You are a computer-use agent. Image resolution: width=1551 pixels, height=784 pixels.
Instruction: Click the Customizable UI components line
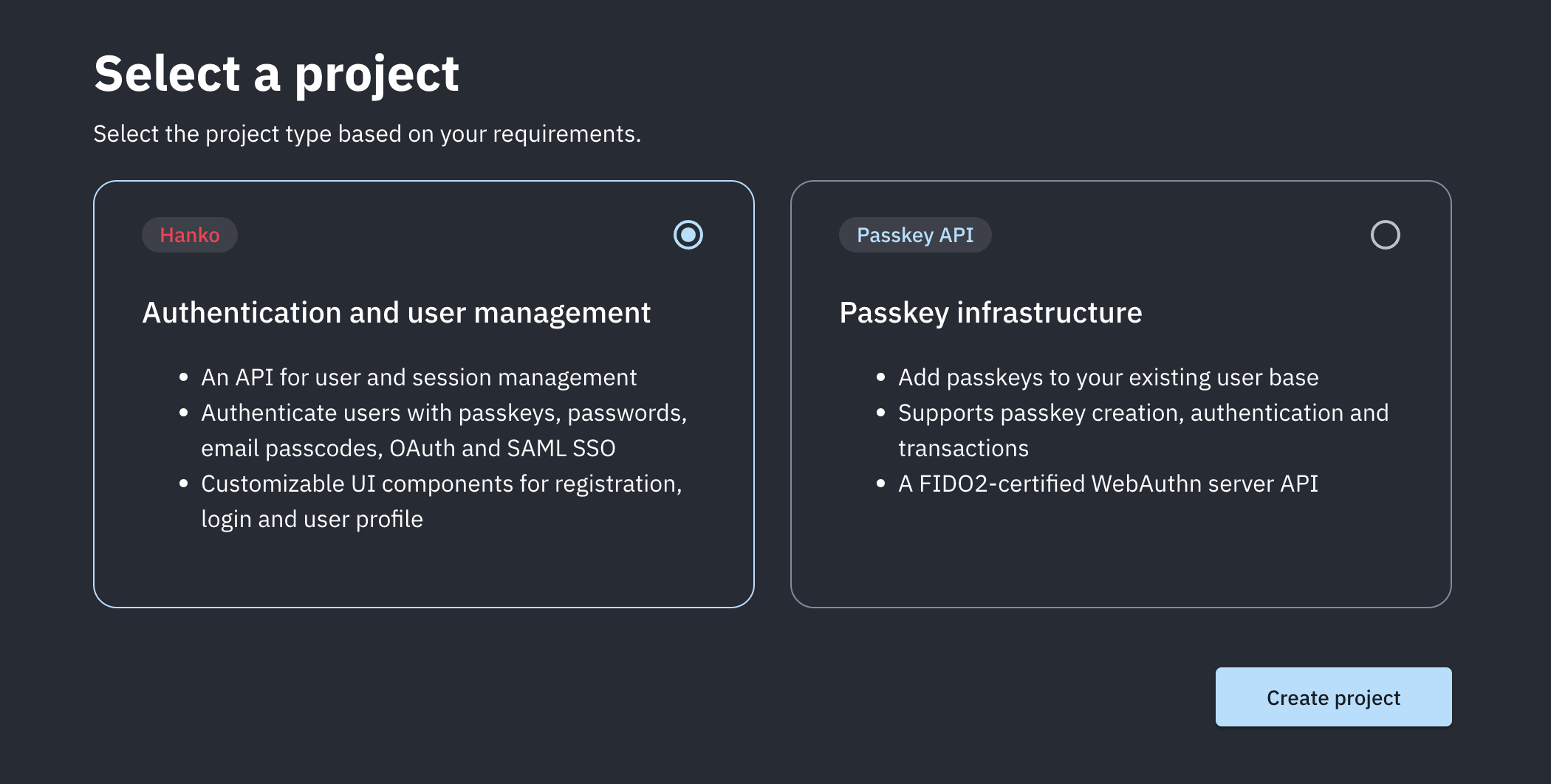pos(442,484)
